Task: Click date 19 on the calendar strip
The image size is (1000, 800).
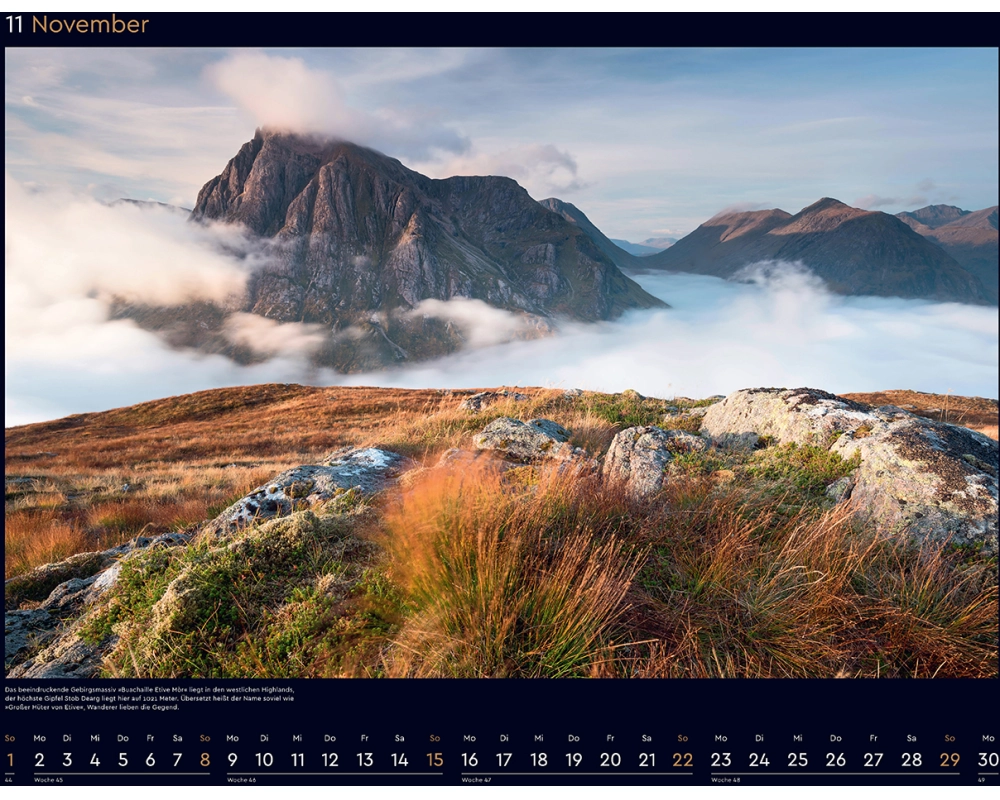Action: [574, 760]
